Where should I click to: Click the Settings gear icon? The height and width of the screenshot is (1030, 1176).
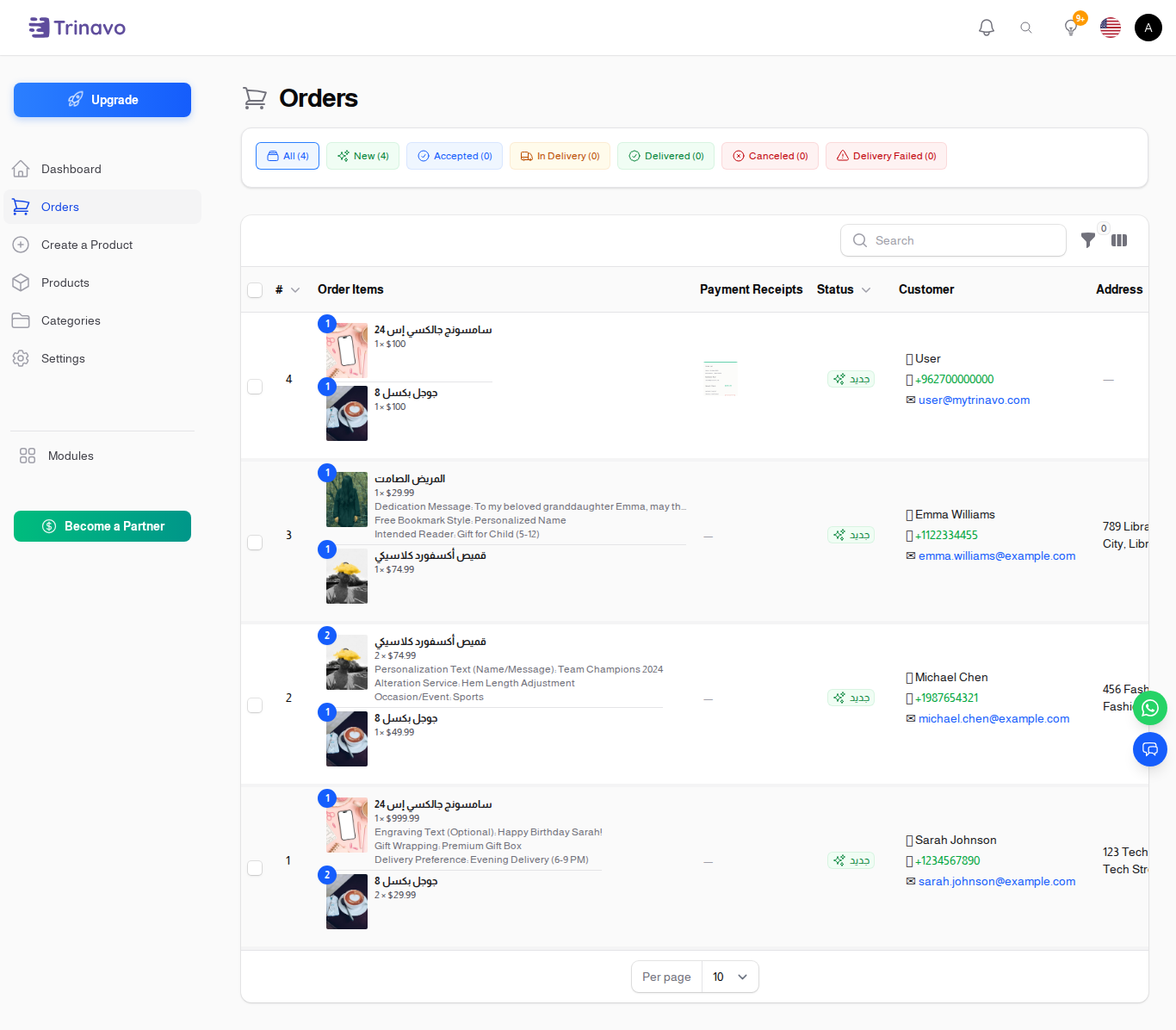[x=22, y=358]
